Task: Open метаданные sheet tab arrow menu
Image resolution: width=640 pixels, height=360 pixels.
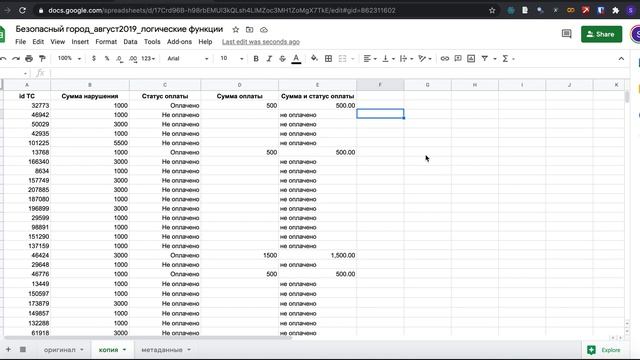Action: pos(189,350)
